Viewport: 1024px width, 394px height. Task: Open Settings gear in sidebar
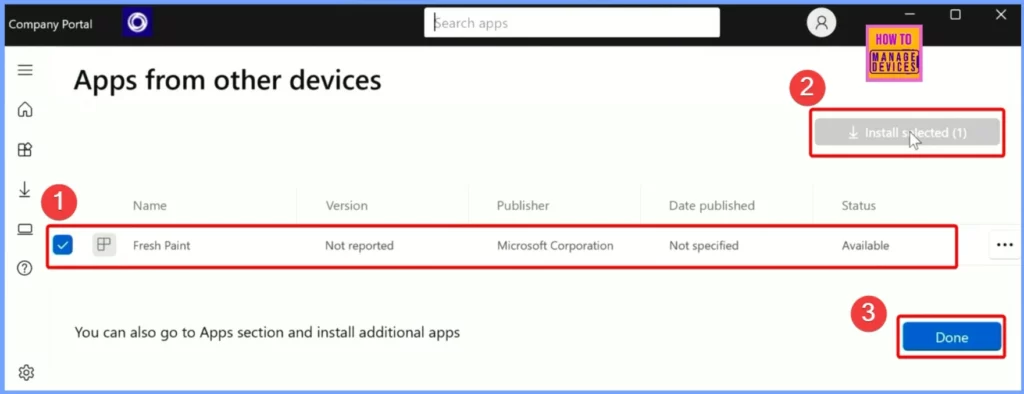click(26, 373)
